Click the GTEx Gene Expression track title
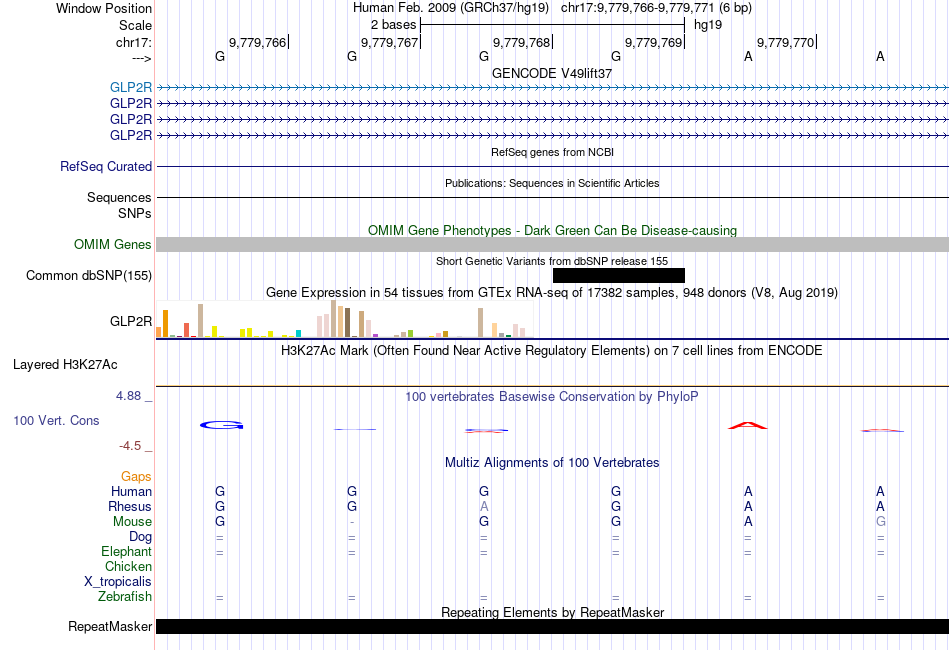 (x=552, y=293)
